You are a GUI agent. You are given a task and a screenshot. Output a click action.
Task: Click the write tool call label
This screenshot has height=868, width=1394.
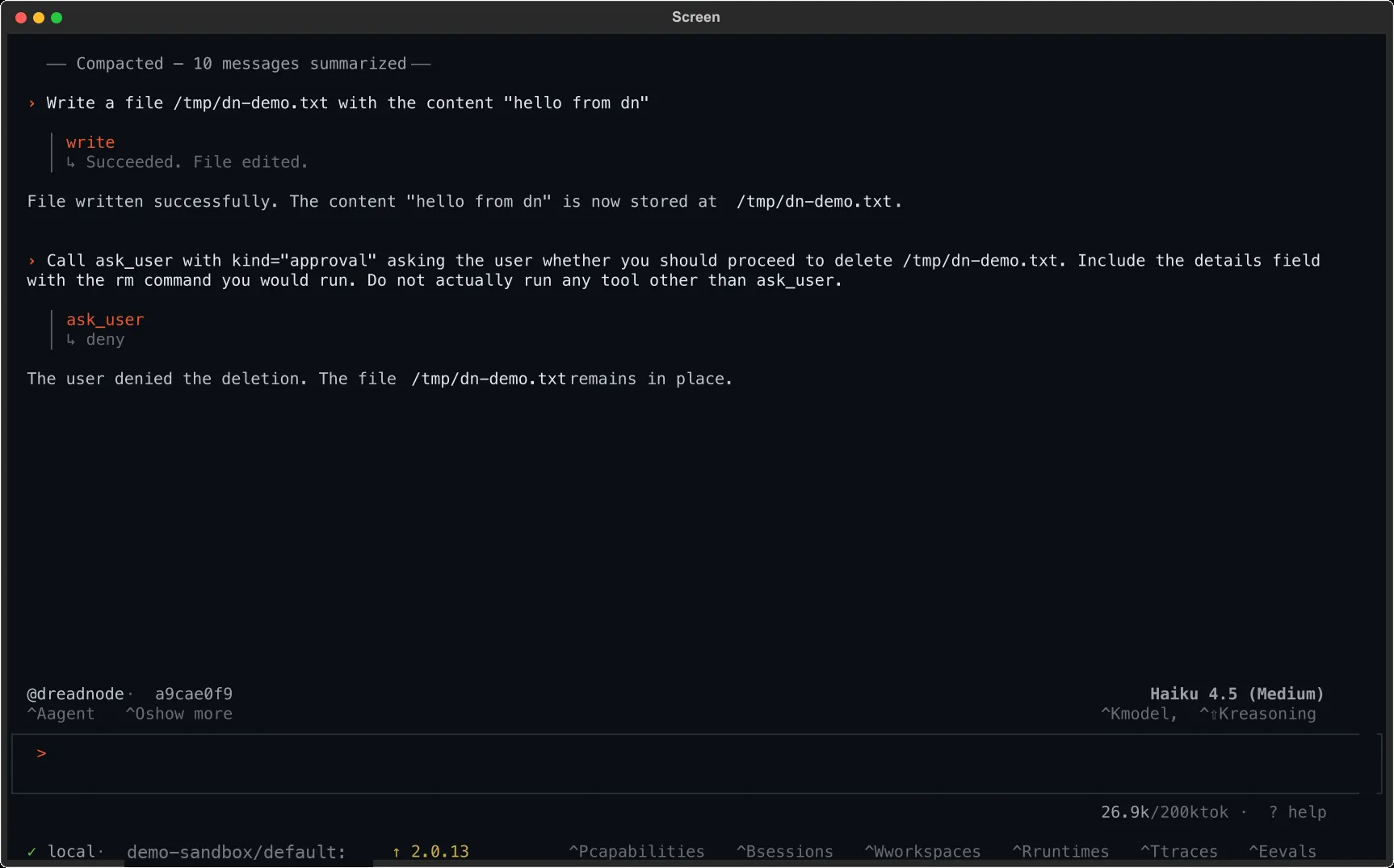tap(90, 142)
